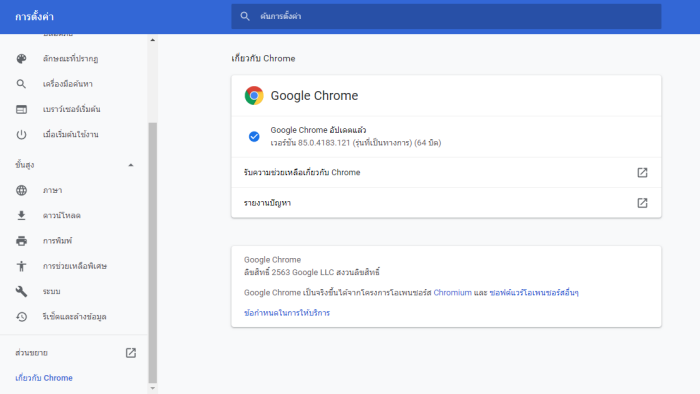Image resolution: width=700 pixels, height=394 pixels.
Task: Click the printer icon for การพิมพ์
Action: [x=21, y=241]
